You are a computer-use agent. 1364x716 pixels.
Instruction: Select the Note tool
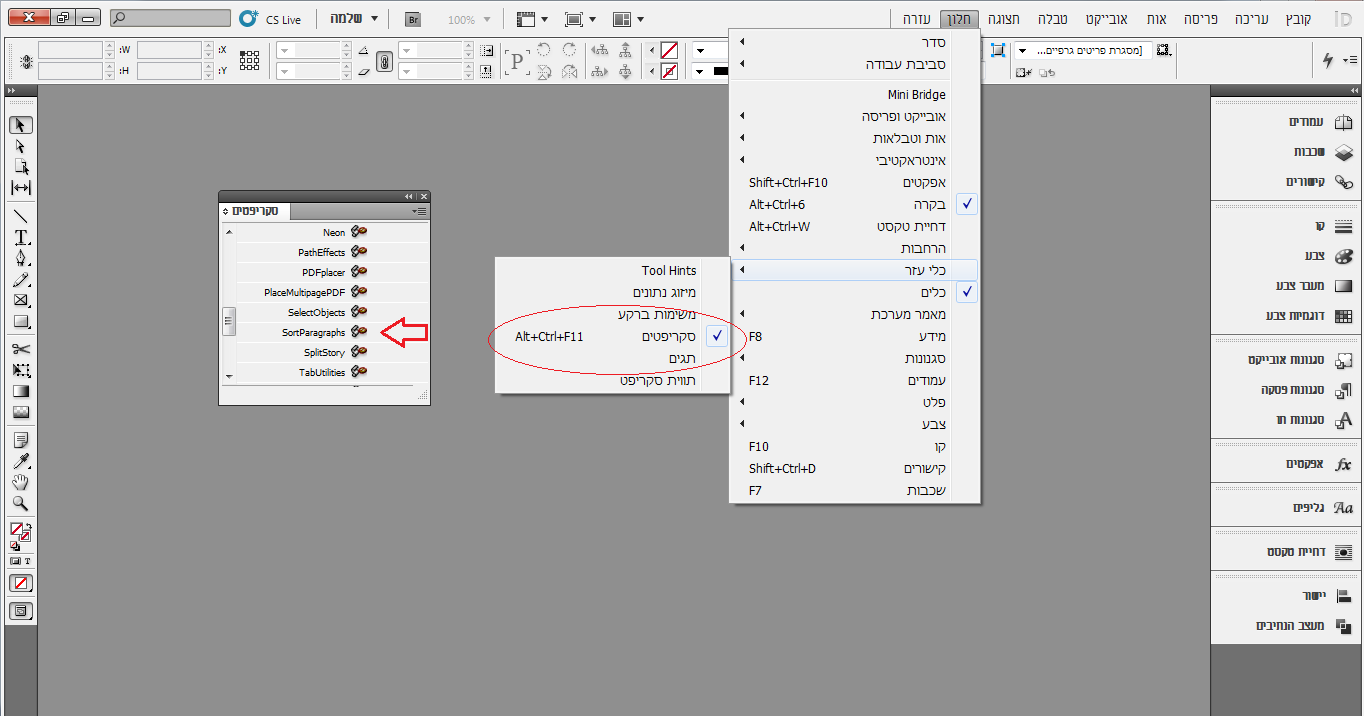coord(21,440)
